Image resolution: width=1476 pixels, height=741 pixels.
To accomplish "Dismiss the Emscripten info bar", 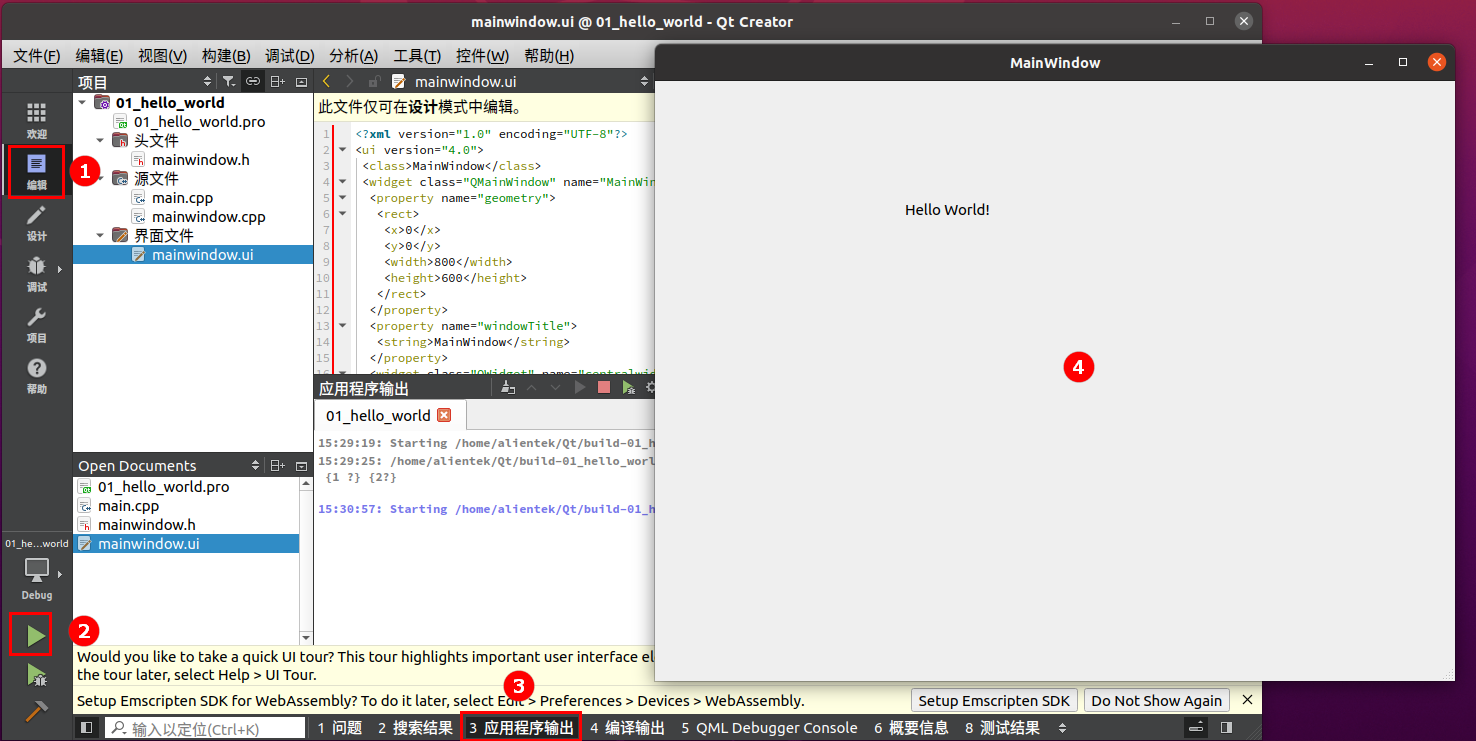I will [1247, 700].
